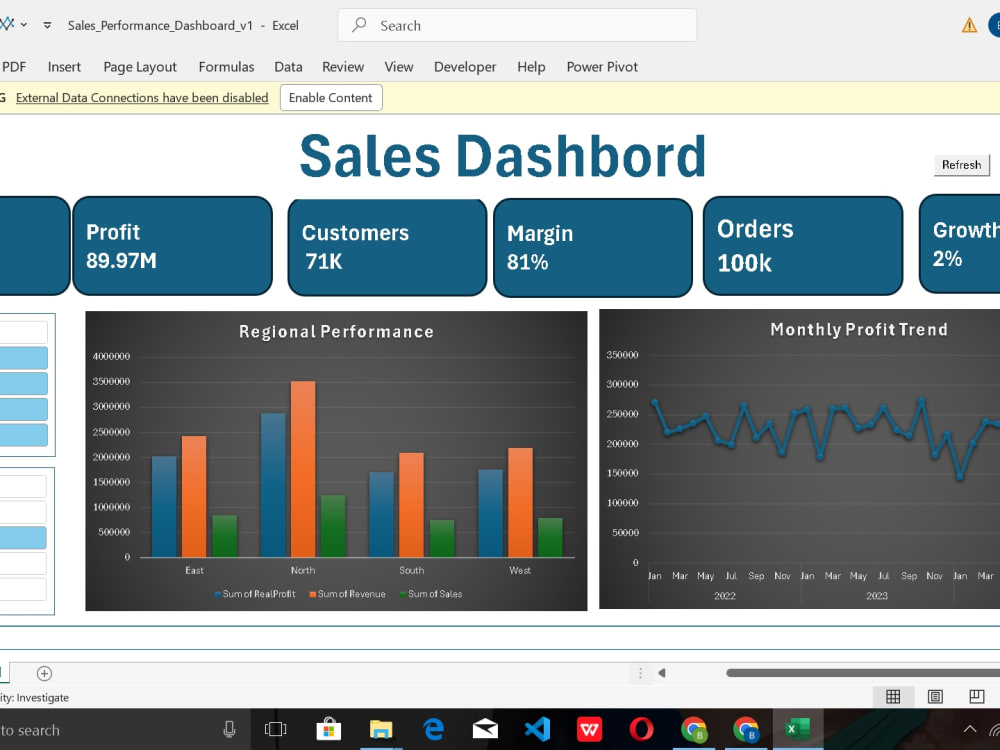The height and width of the screenshot is (750, 1000).
Task: Add a new sheet with plus icon
Action: (44, 673)
